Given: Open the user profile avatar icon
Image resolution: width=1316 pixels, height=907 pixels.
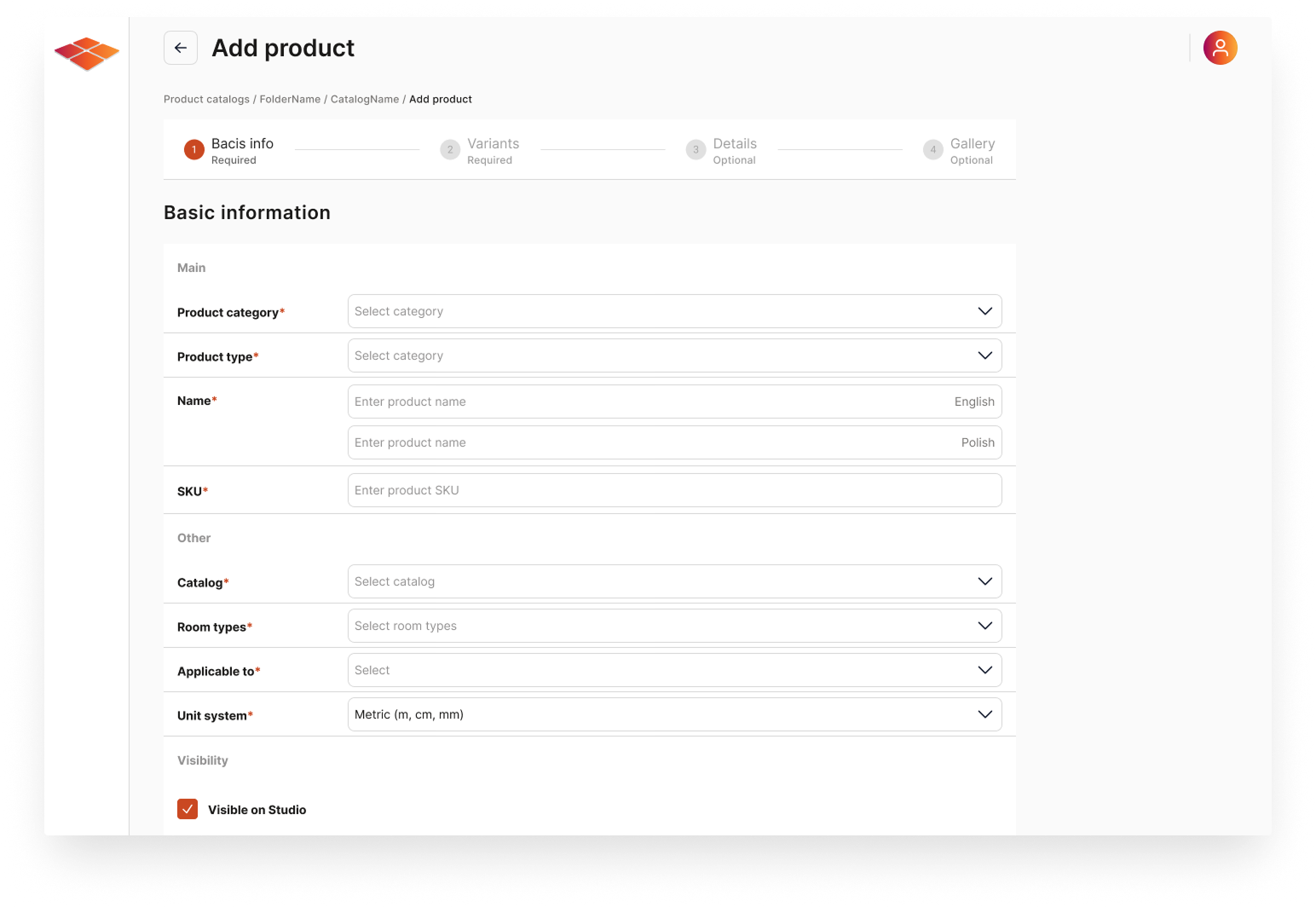Looking at the screenshot, I should [x=1220, y=48].
